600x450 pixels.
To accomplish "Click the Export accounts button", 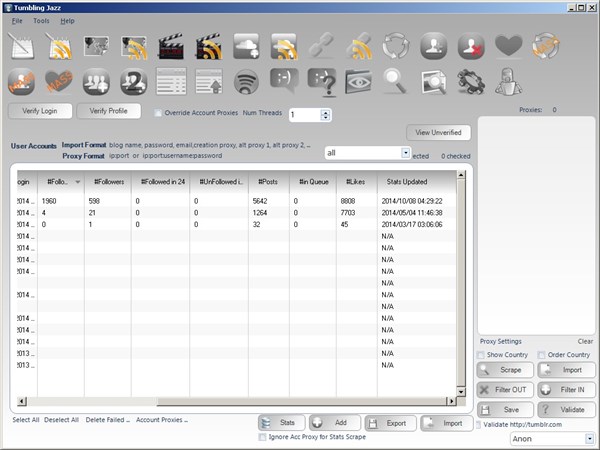I will click(390, 423).
